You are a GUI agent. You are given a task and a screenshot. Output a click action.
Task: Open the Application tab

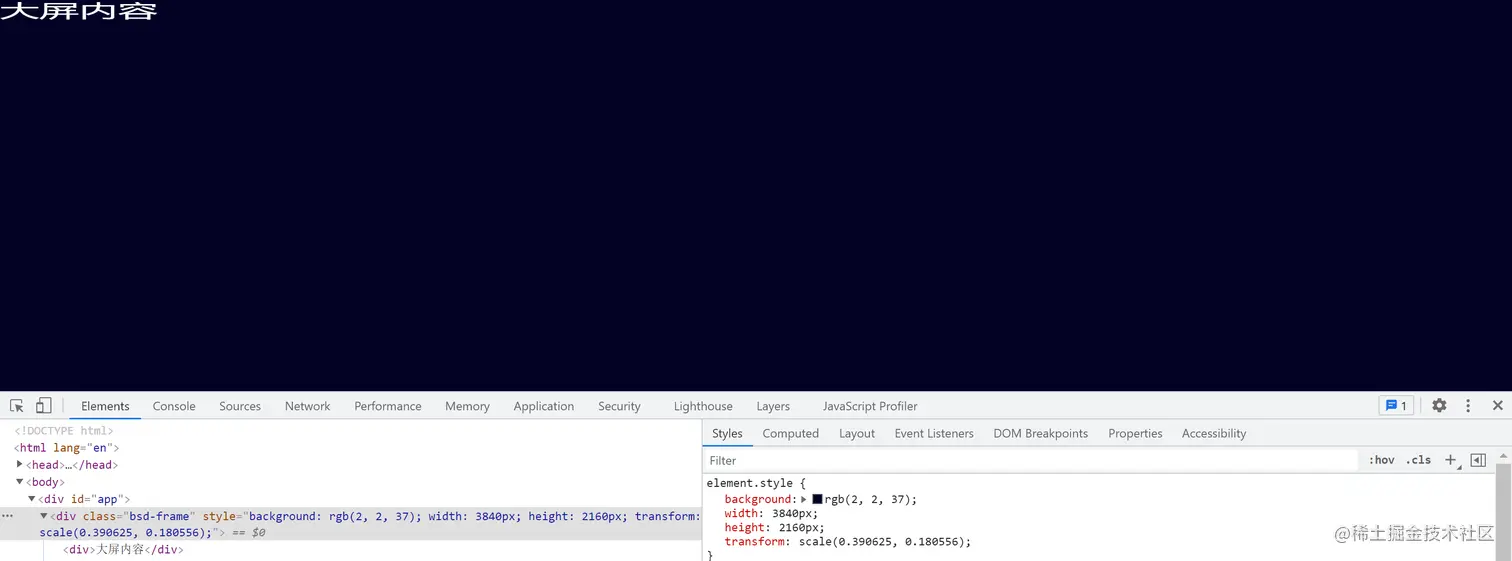544,406
